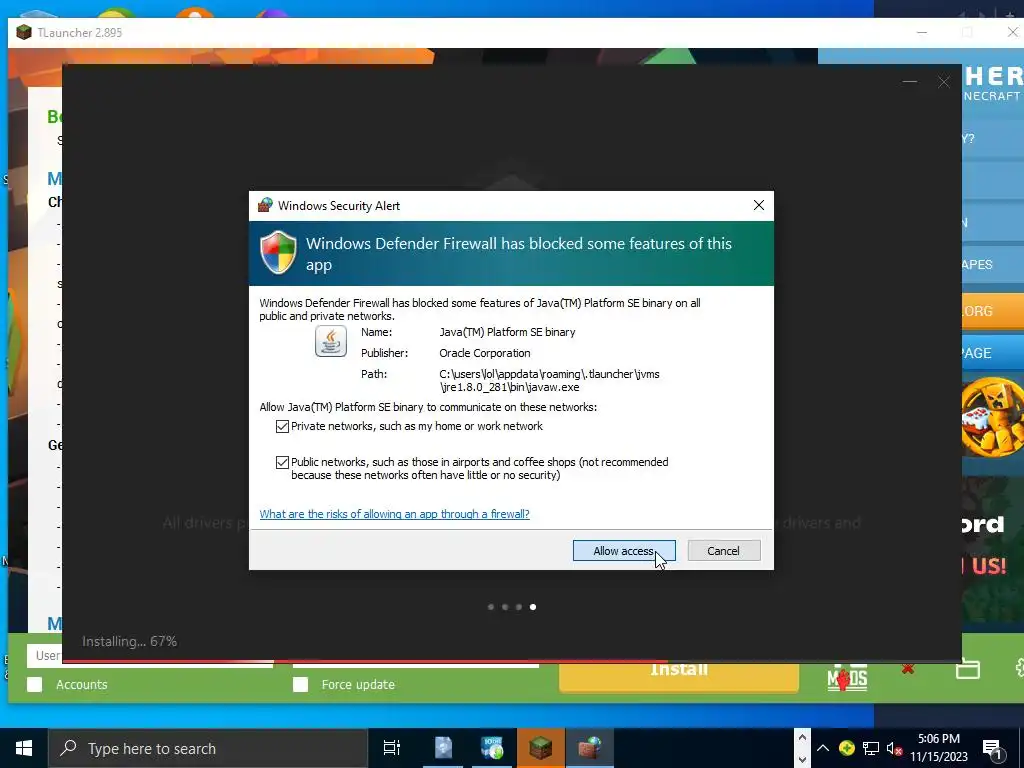Open the clock showing 5:06 PM
Screen dimensions: 1024x768
coord(939,748)
